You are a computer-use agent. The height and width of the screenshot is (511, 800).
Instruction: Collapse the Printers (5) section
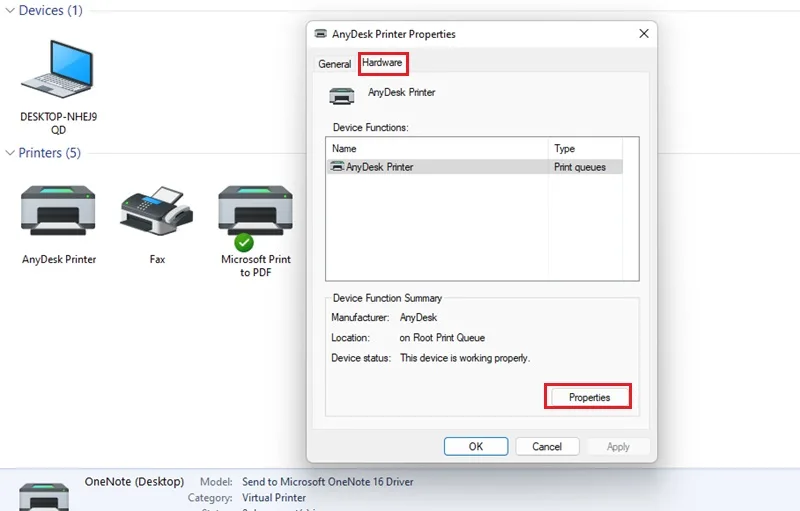pyautogui.click(x=10, y=153)
